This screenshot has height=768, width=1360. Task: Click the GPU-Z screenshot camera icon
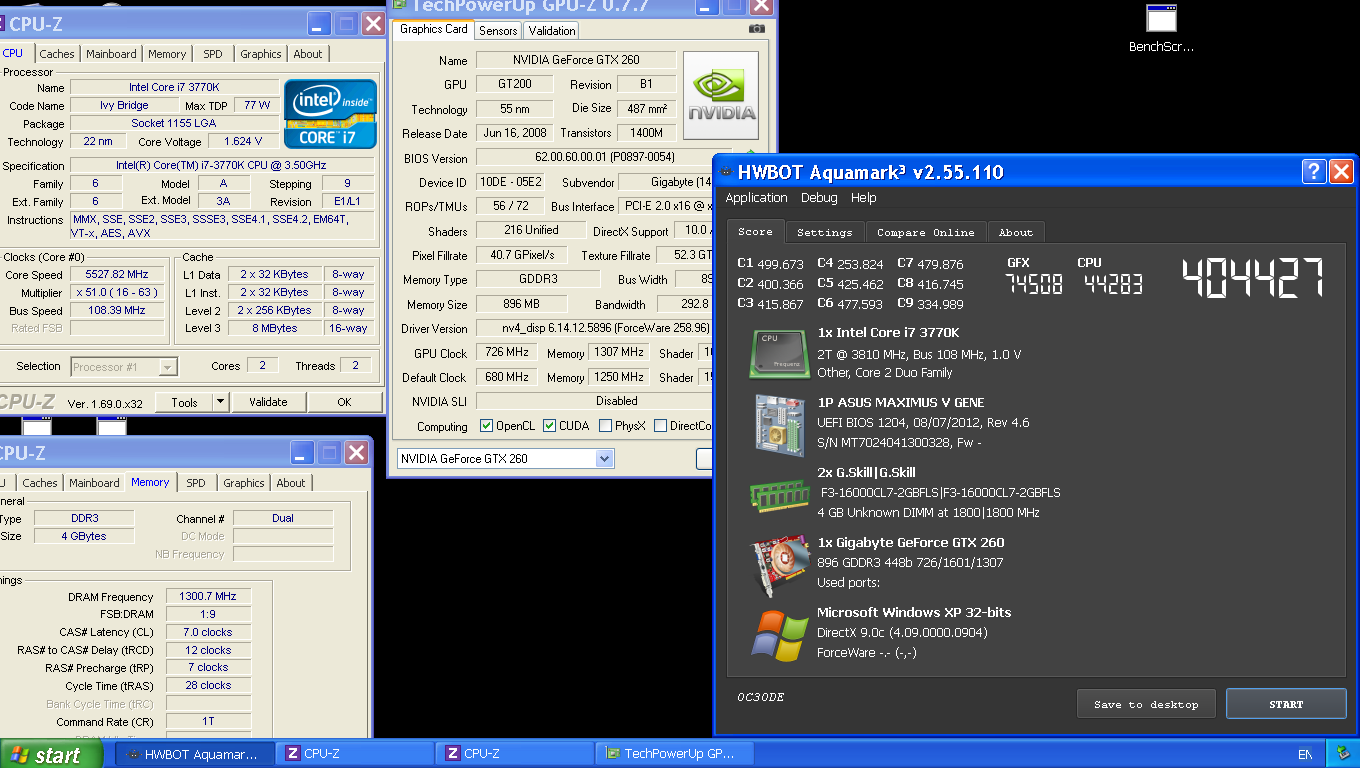(x=757, y=29)
